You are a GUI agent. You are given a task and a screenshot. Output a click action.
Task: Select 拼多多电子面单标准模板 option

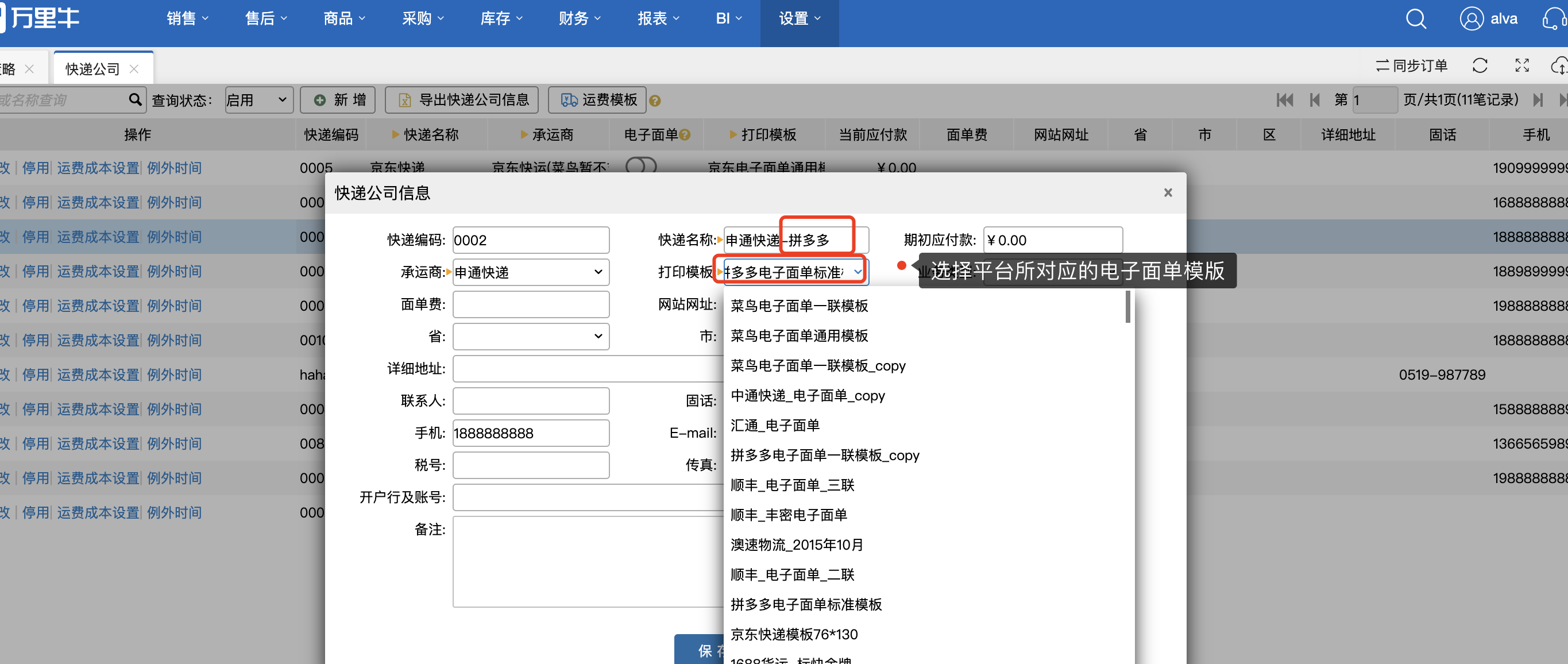tap(806, 604)
